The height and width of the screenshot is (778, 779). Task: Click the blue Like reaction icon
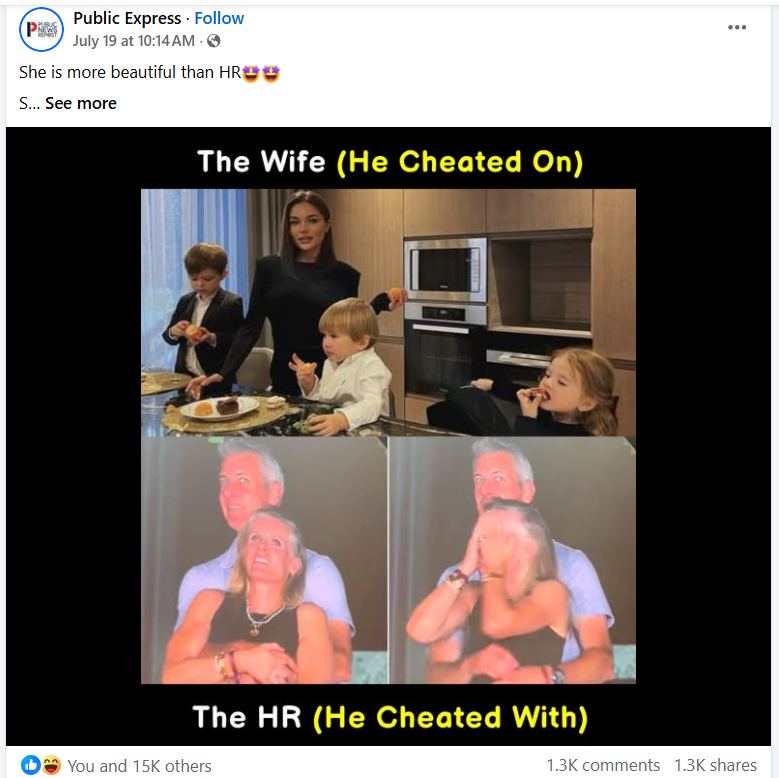pos(30,765)
